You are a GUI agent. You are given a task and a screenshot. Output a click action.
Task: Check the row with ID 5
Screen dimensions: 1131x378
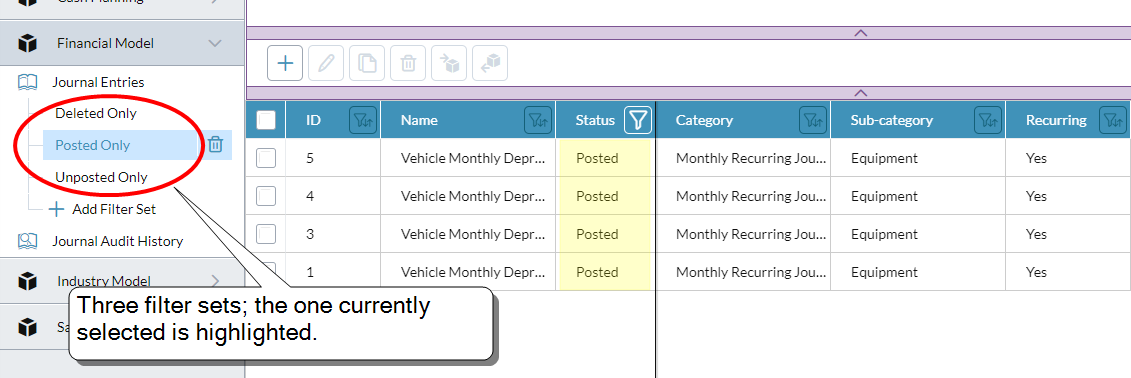tap(266, 158)
